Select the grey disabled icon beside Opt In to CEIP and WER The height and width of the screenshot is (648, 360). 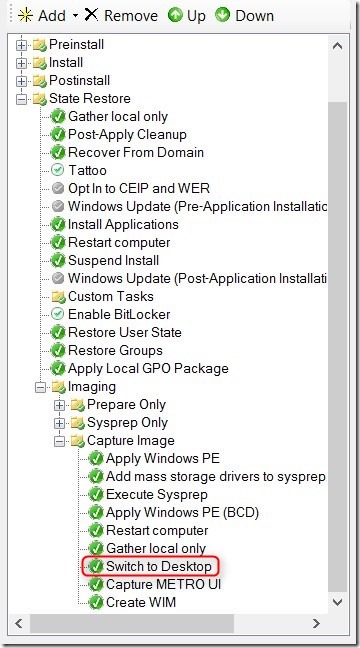[58, 188]
